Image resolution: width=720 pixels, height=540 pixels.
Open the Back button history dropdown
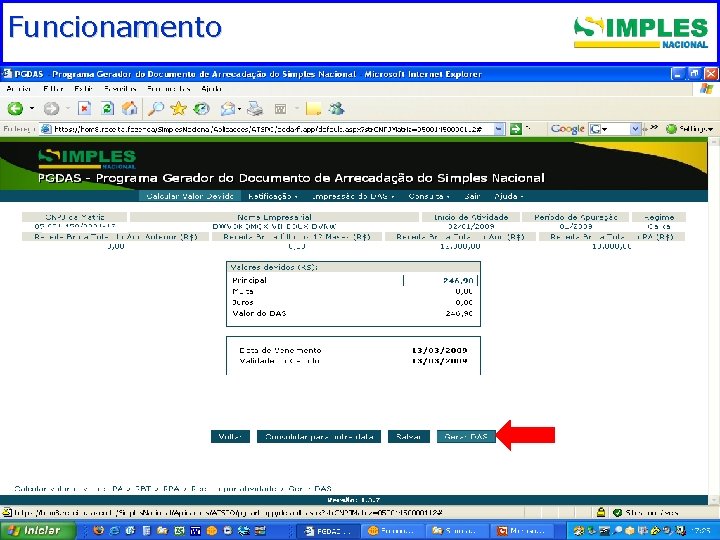point(32,109)
